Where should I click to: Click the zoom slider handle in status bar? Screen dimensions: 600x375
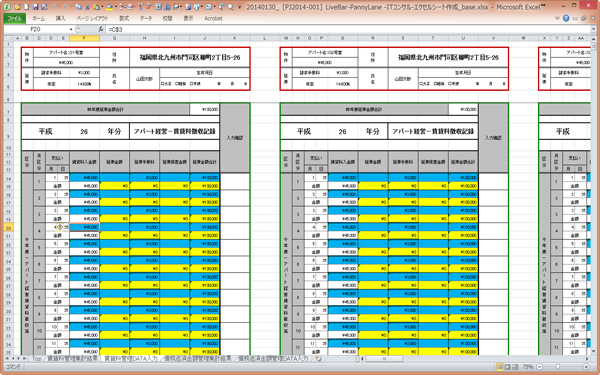tap(558, 367)
